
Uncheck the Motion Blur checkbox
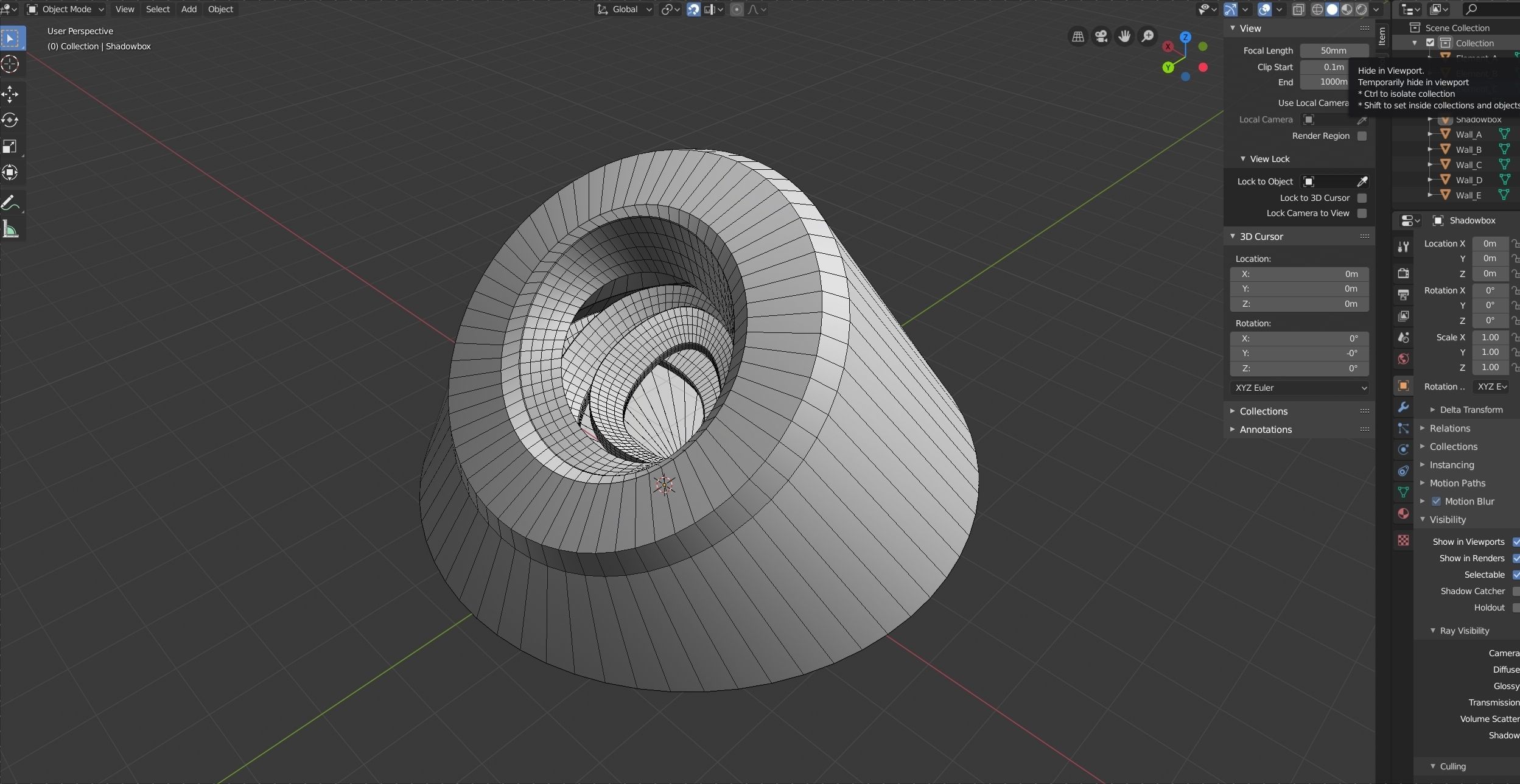(1436, 502)
